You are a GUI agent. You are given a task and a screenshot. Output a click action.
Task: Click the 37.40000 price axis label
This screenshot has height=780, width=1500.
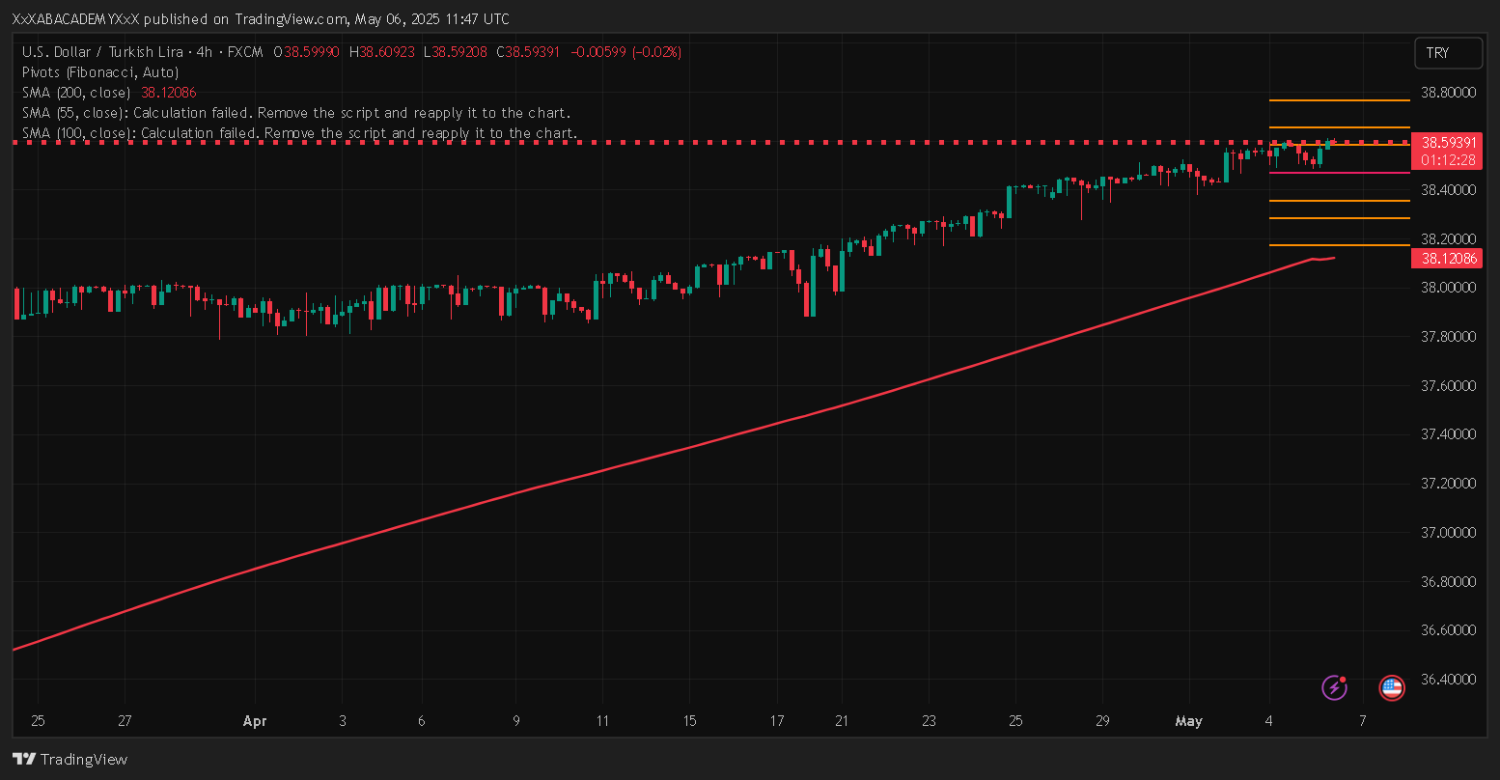[x=1447, y=434]
